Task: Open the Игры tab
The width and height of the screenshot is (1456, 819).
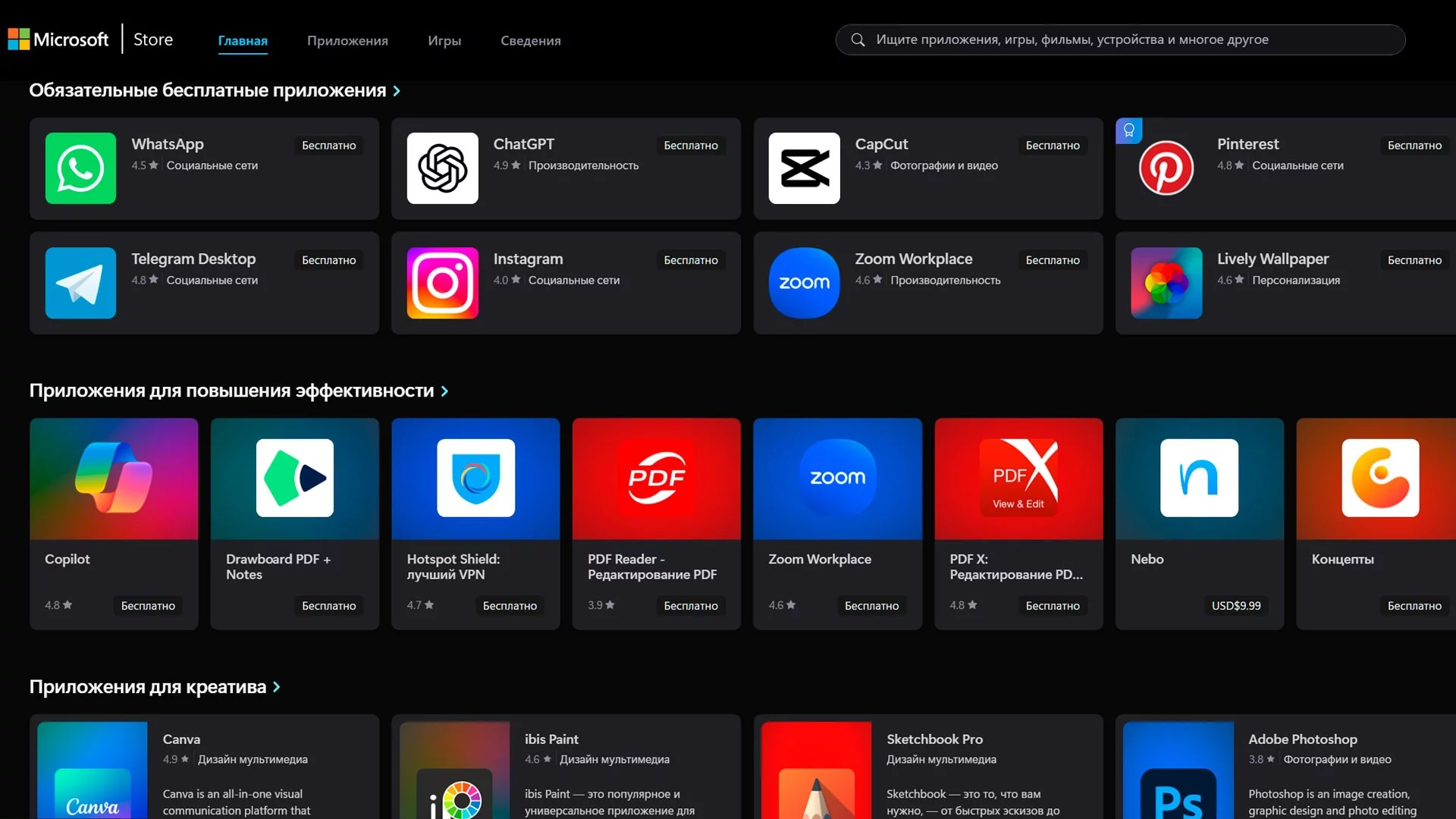Action: (444, 41)
